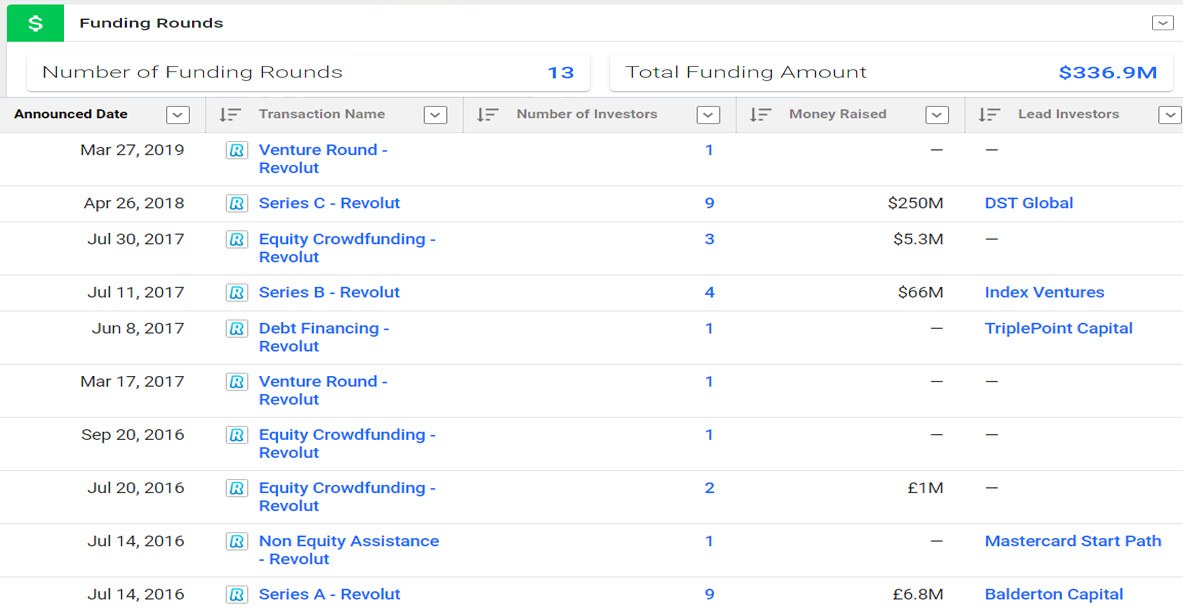Viewport: 1183px width, 609px height.
Task: Click the green Funding Rounds dollar icon
Action: click(35, 22)
